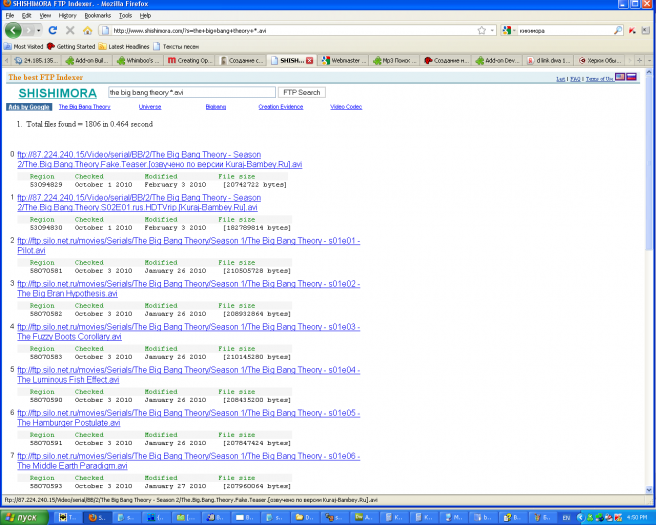The width and height of the screenshot is (656, 525).
Task: Open The Luminous Fish Effect.avi result link
Action: click(188, 375)
